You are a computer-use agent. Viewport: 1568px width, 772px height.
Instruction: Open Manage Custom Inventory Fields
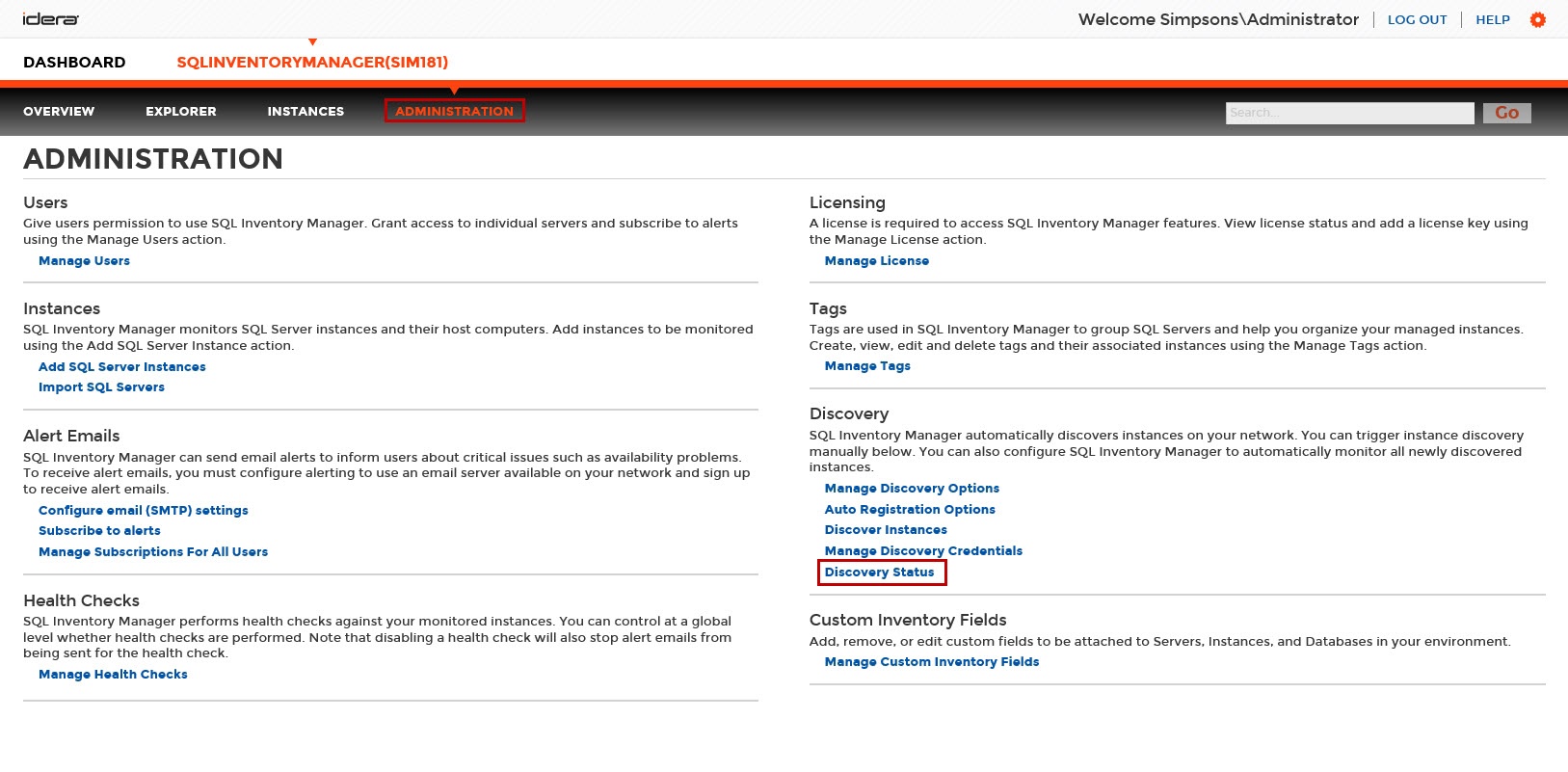click(x=932, y=661)
